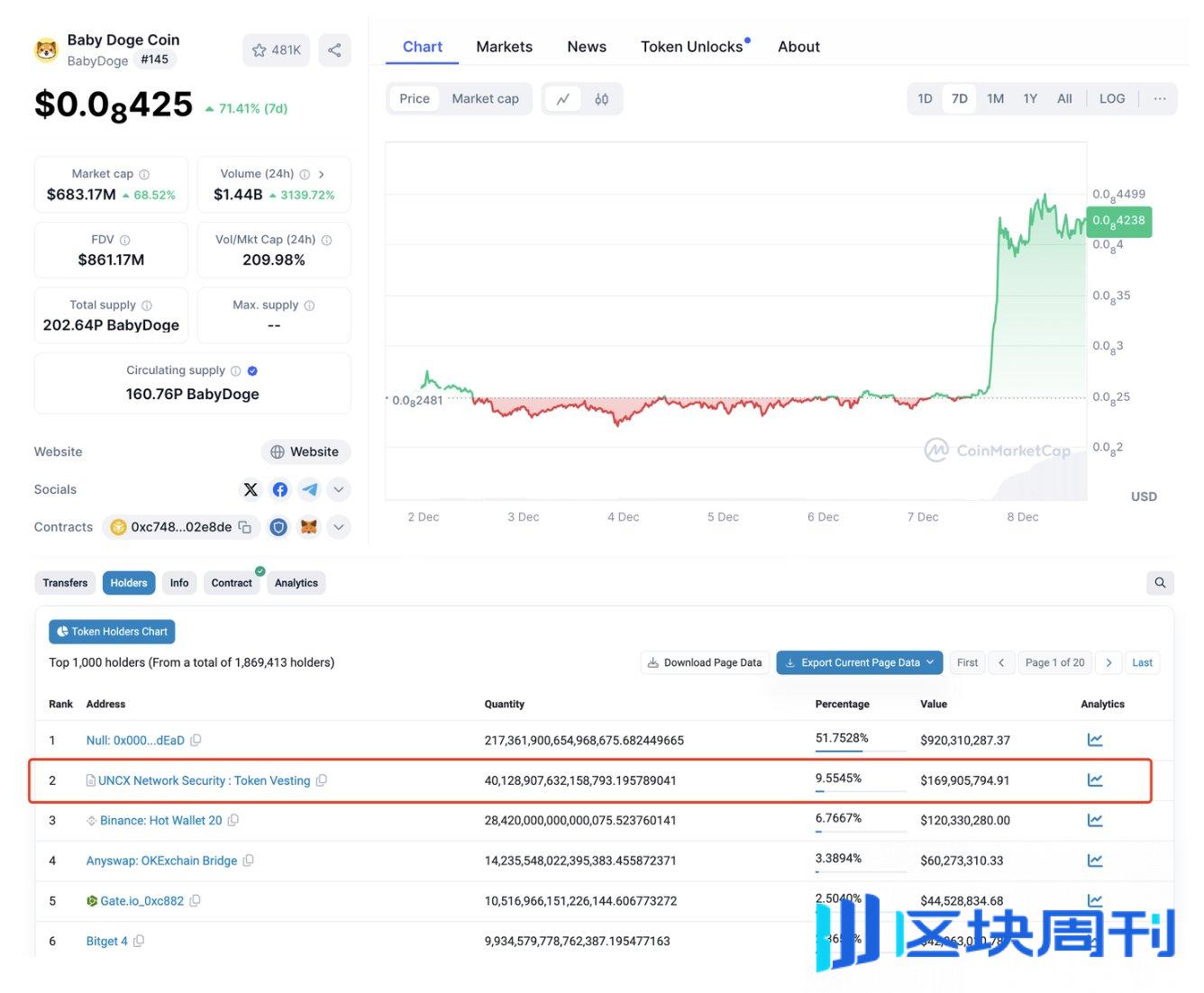Expand more contracts dropdown
Screen dimensions: 1204x993
pyautogui.click(x=338, y=527)
